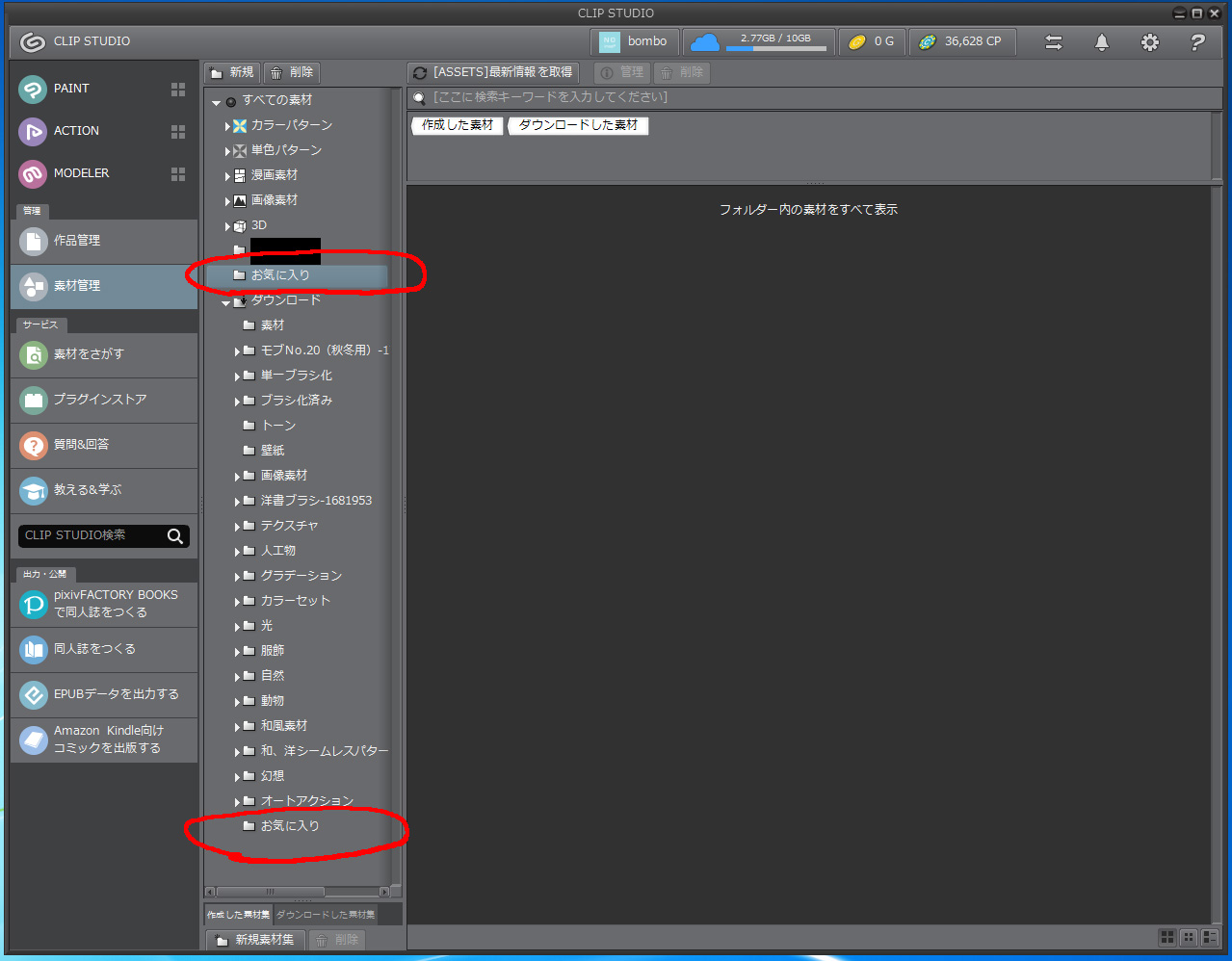Focus the material keyword search field
1232x961 pixels.
tap(815, 97)
